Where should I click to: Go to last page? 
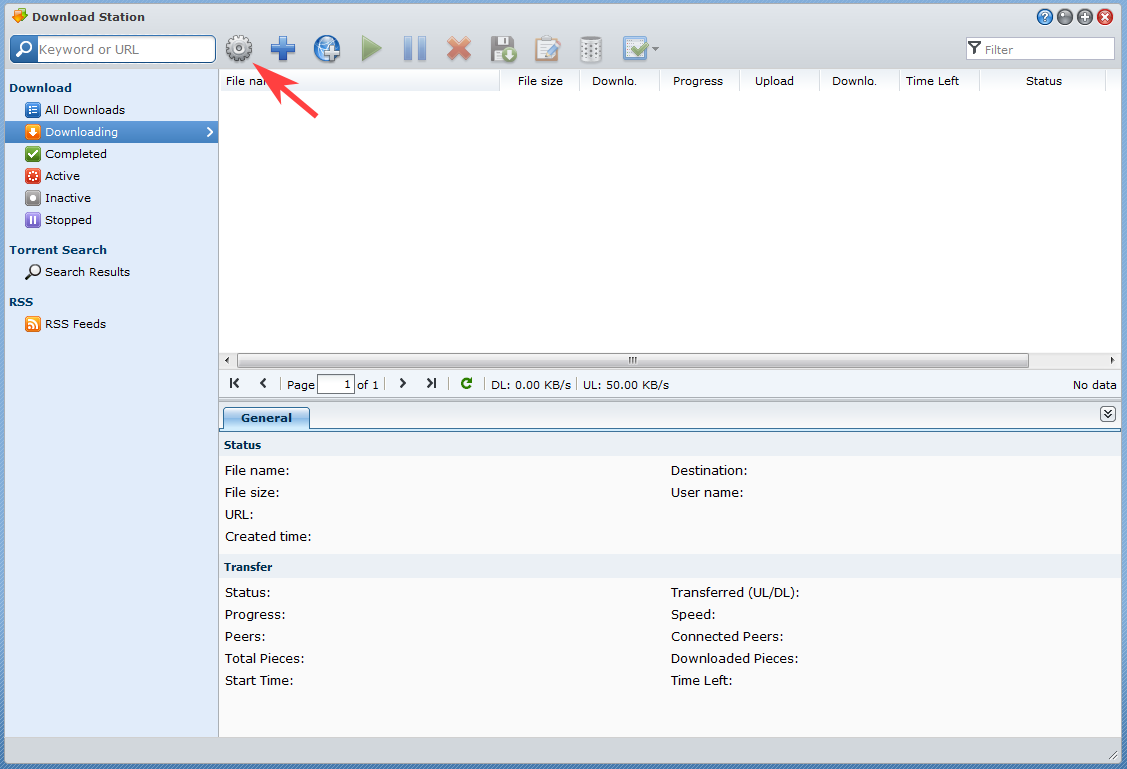coord(431,384)
